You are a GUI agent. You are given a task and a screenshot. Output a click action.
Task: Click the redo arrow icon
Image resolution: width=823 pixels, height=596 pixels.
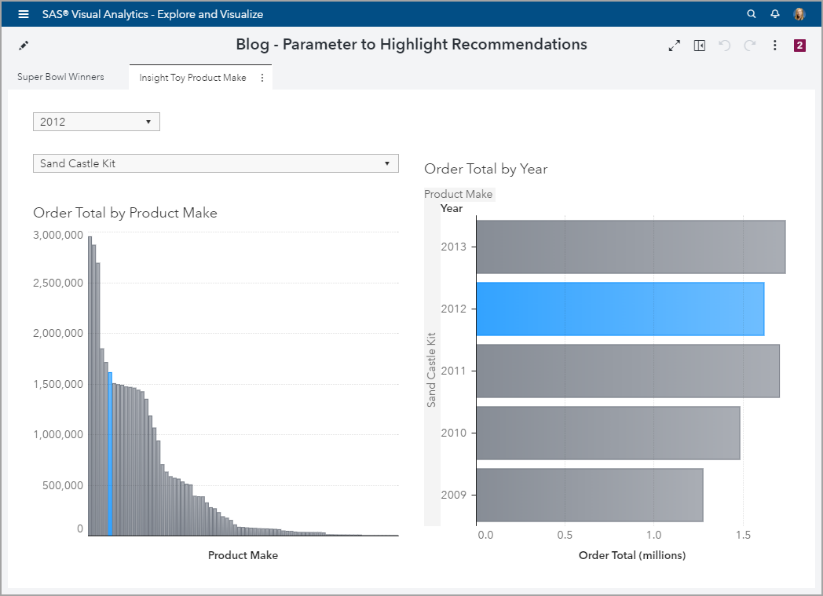[x=749, y=45]
